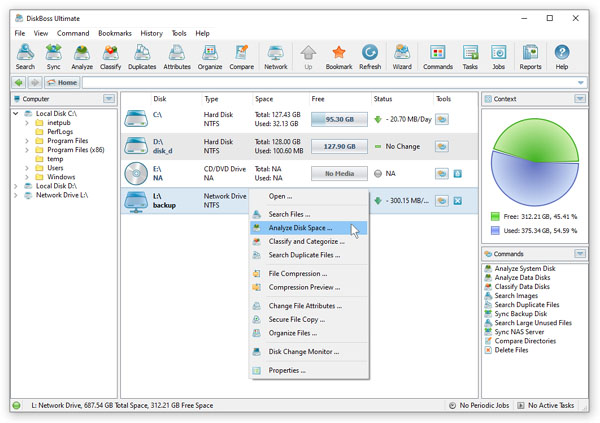Click the Help toolbar icon
Viewport: 600px width, 423px height.
point(562,57)
